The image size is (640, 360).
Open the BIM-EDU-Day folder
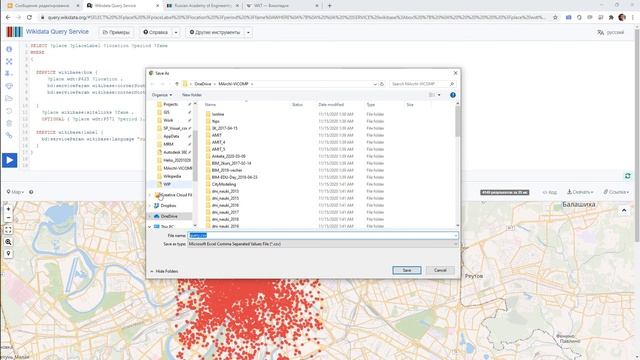point(234,177)
